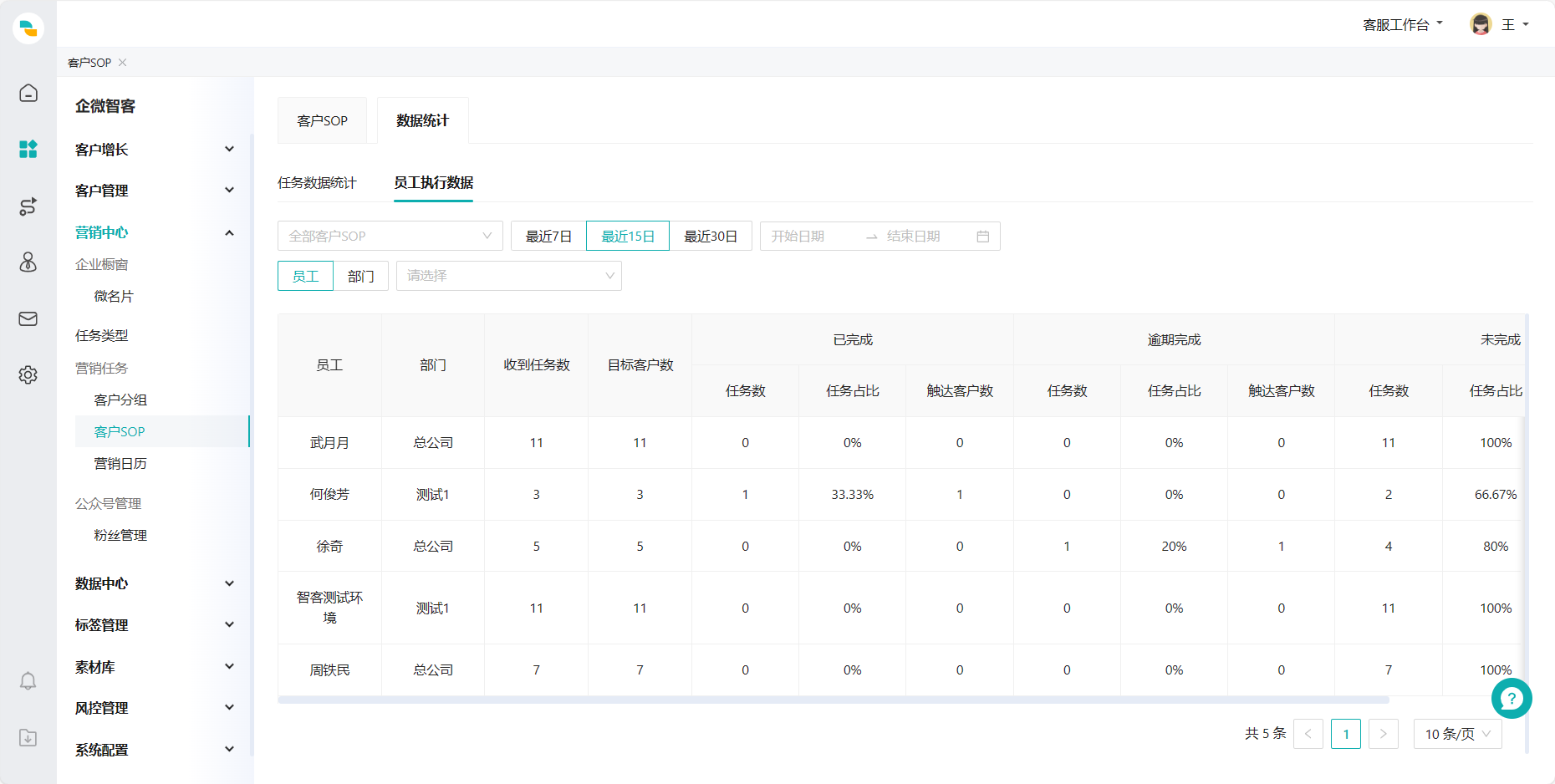Switch filter to 部门
1555x784 pixels.
tap(361, 276)
